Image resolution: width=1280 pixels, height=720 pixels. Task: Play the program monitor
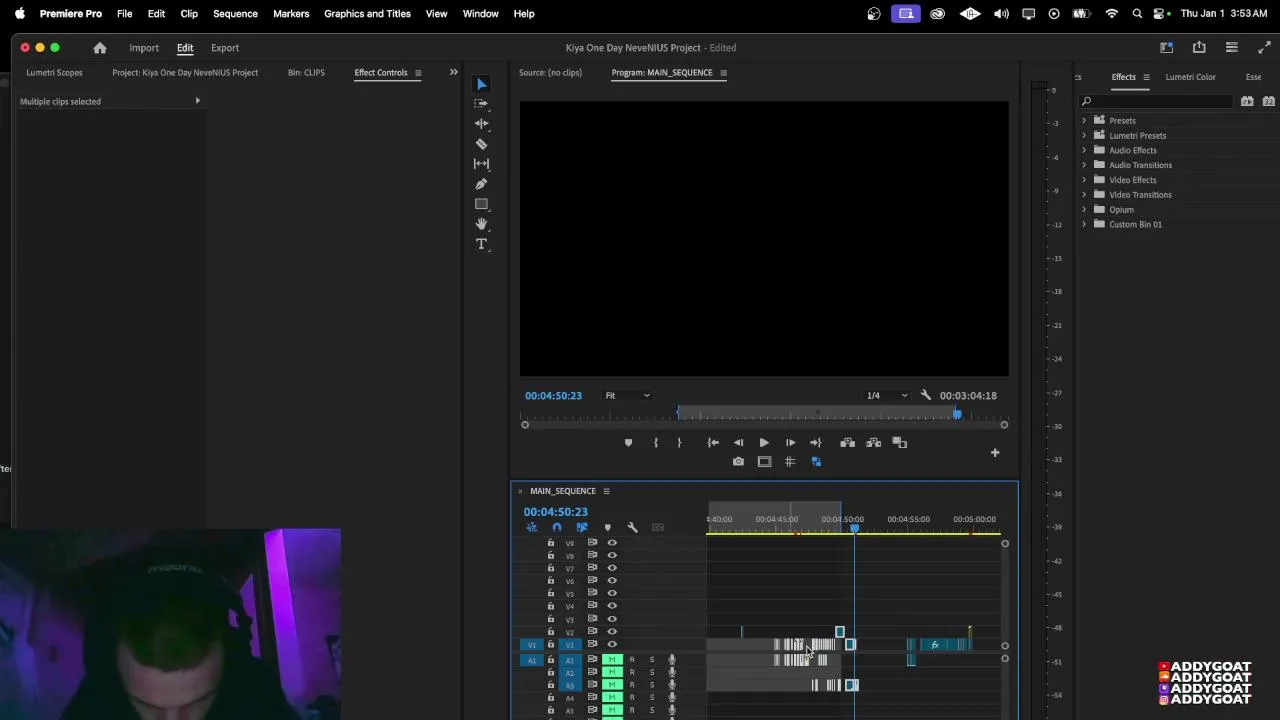coord(764,443)
